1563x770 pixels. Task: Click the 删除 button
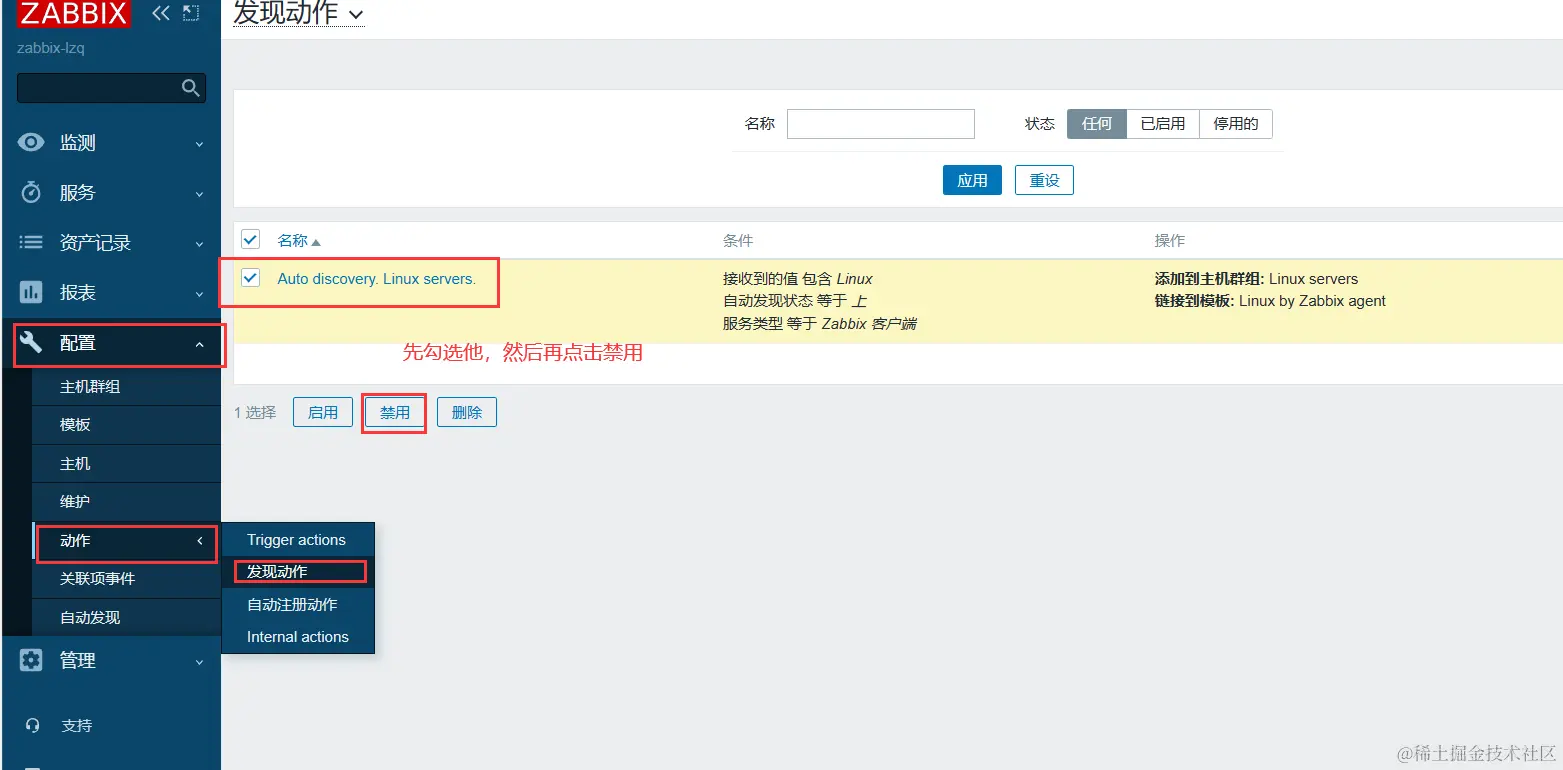467,412
